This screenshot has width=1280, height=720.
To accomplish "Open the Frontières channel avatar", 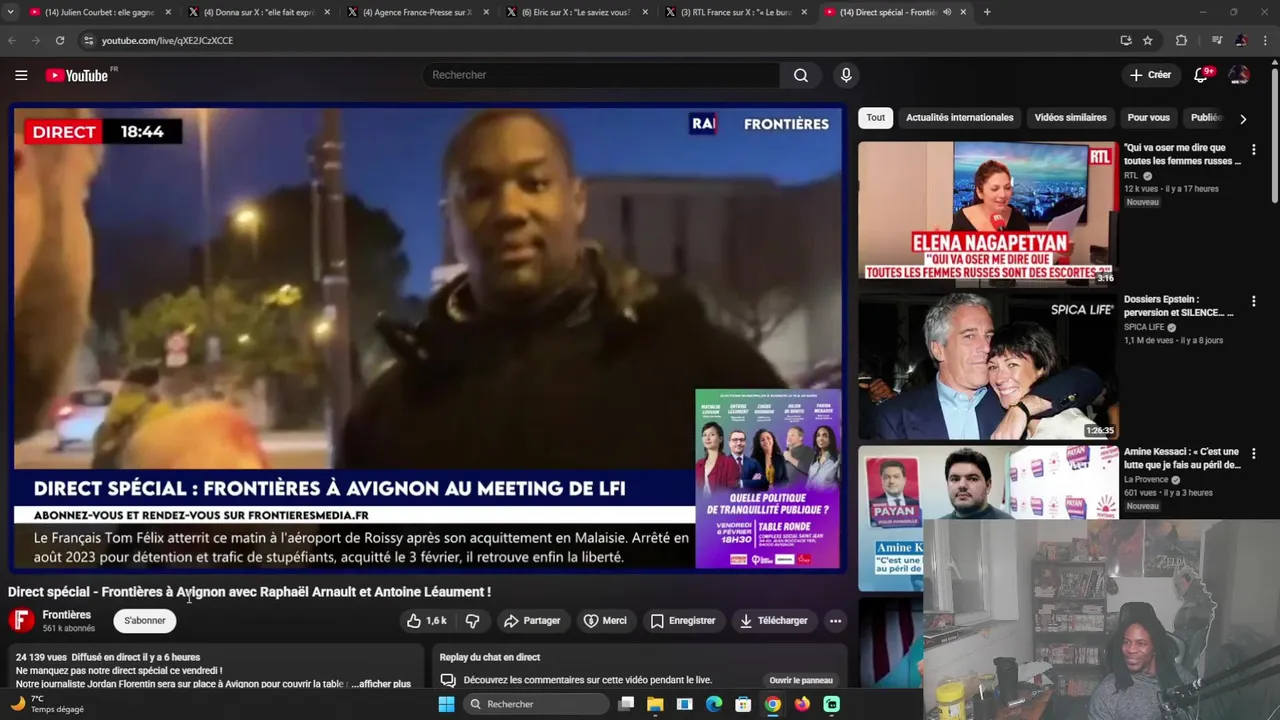I will (21, 621).
